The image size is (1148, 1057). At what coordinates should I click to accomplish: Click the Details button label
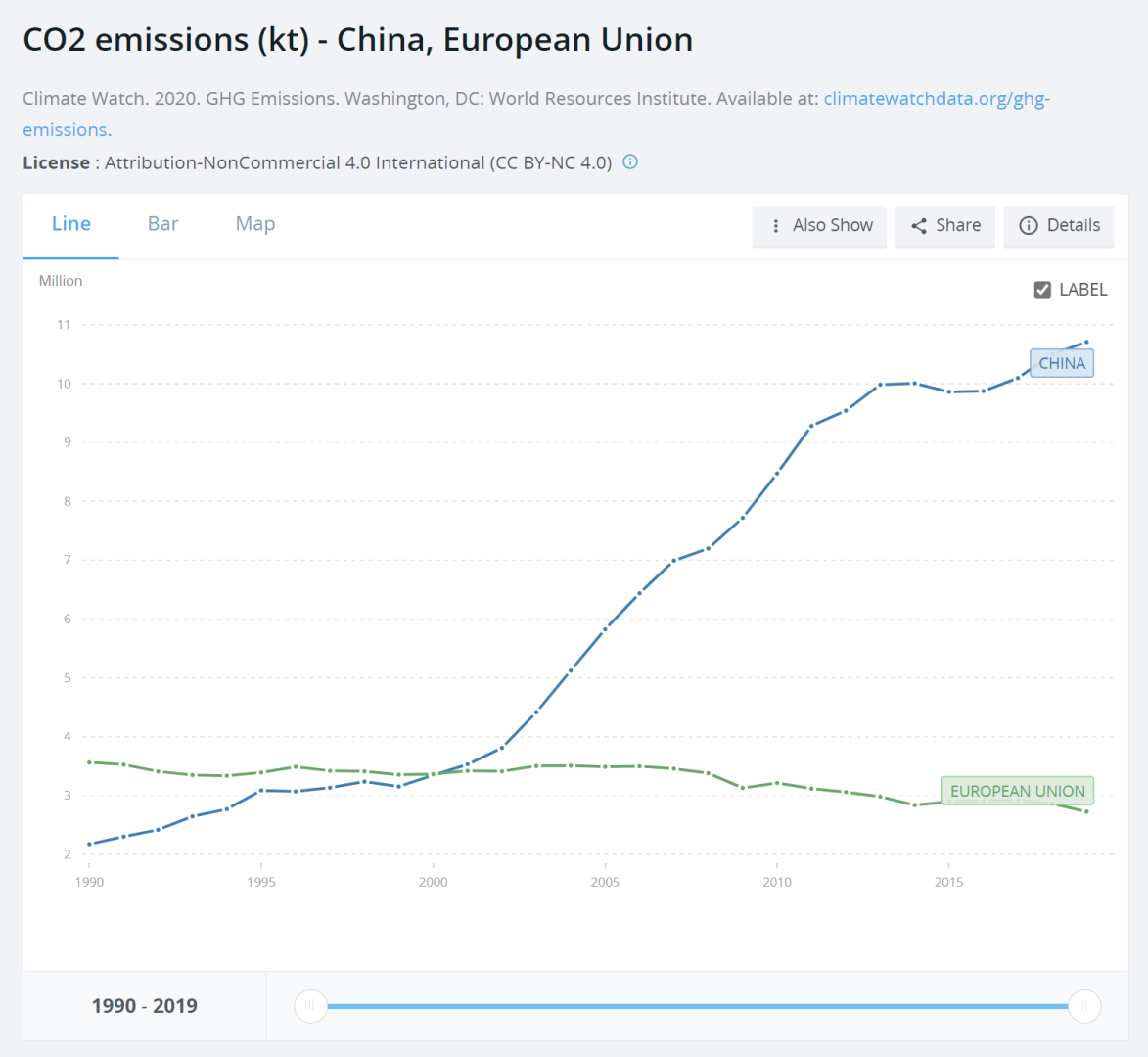pos(1073,226)
